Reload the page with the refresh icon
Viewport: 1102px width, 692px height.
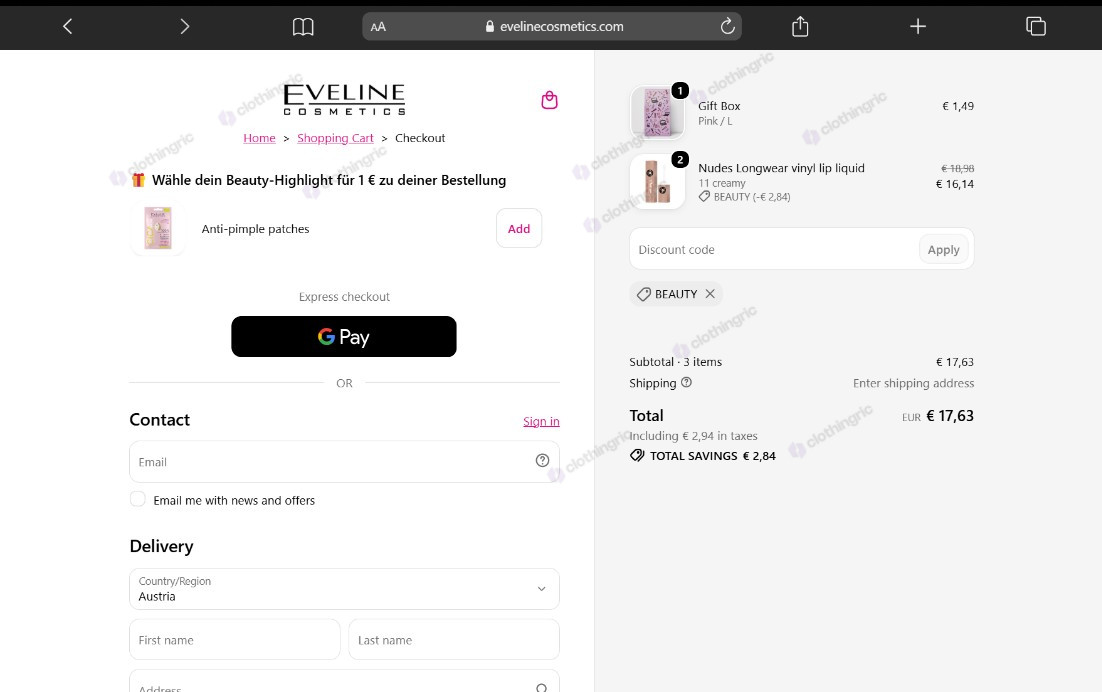coord(727,26)
